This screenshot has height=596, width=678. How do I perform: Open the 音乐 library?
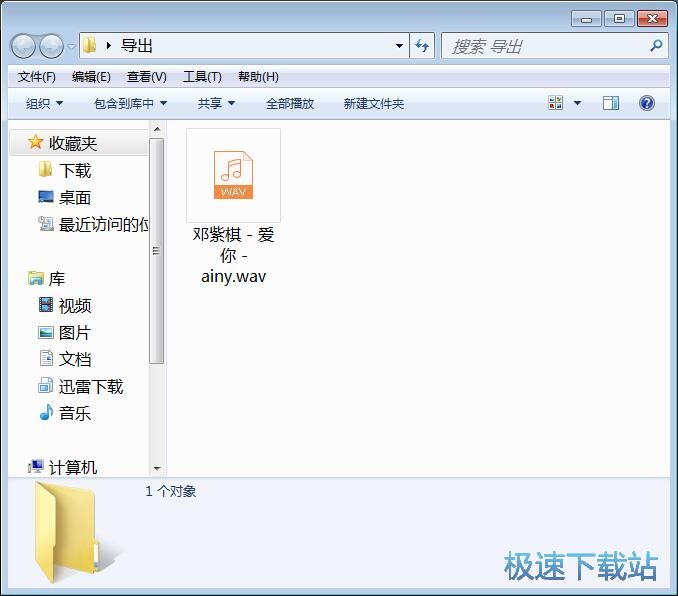pos(75,414)
